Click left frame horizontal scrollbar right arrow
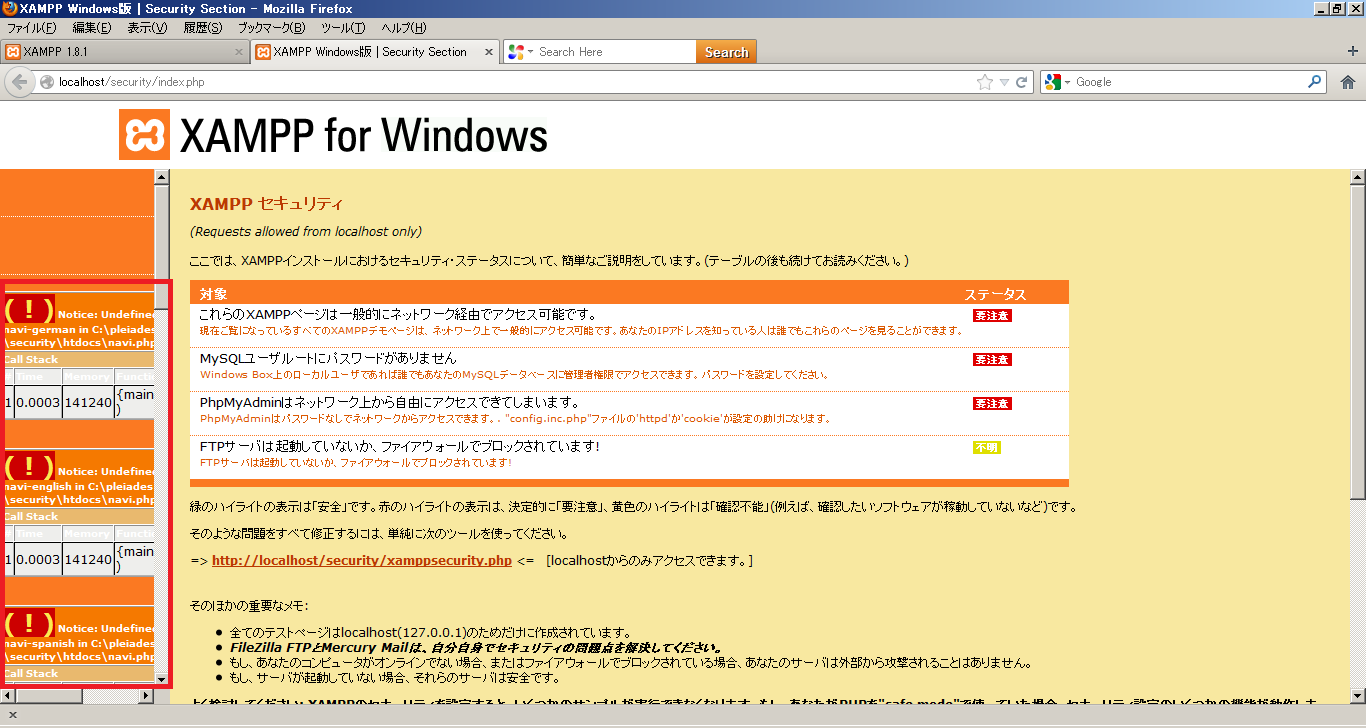The image size is (1366, 728). [147, 695]
